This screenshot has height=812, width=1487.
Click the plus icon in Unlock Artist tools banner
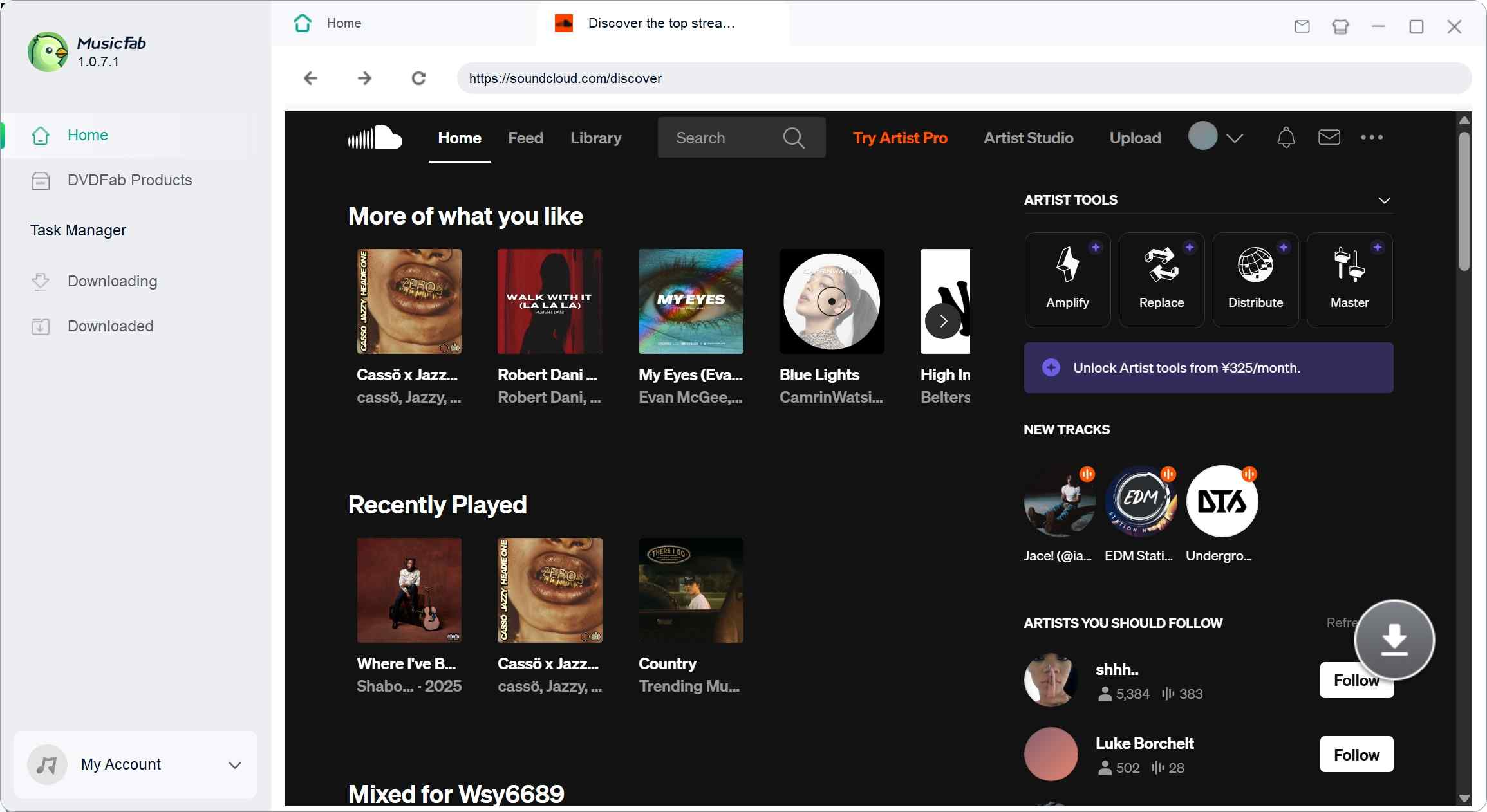[1051, 367]
